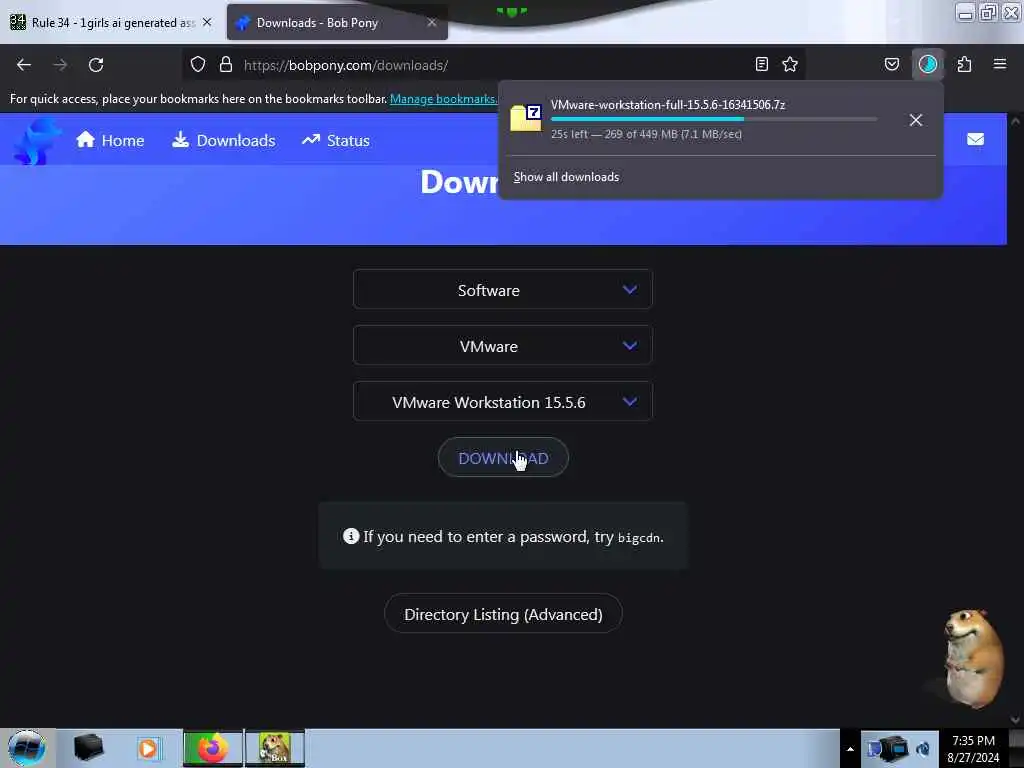Close the Rule 34 tab

(207, 22)
